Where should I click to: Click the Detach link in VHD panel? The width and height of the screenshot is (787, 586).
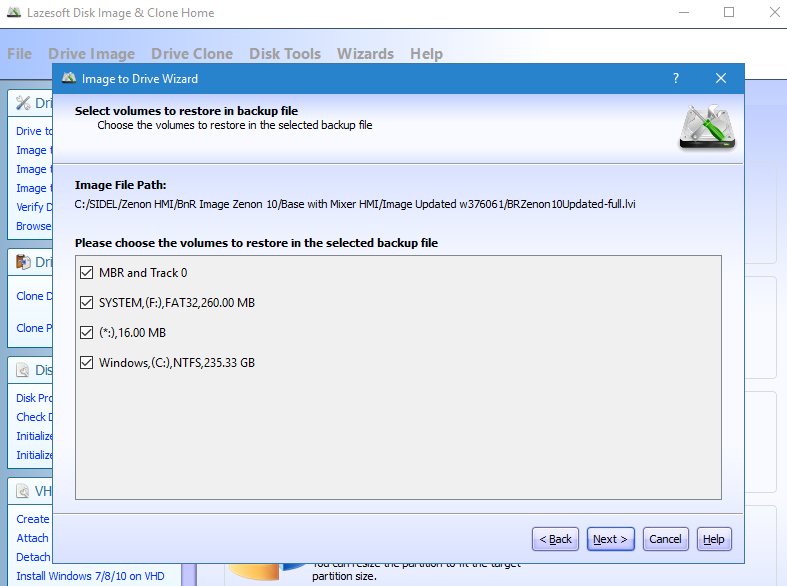click(x=33, y=557)
